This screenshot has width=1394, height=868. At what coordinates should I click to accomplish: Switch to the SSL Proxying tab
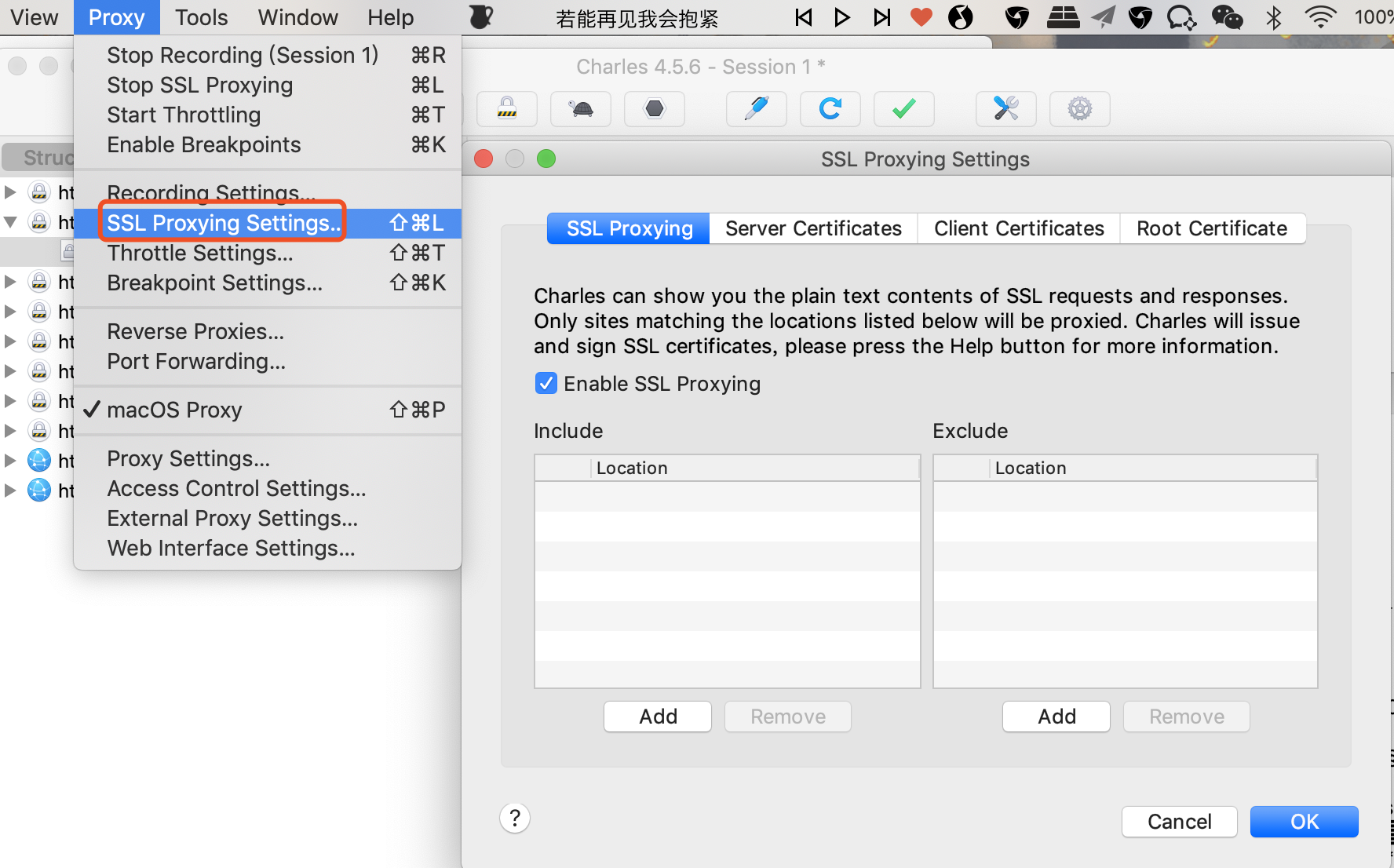click(629, 228)
